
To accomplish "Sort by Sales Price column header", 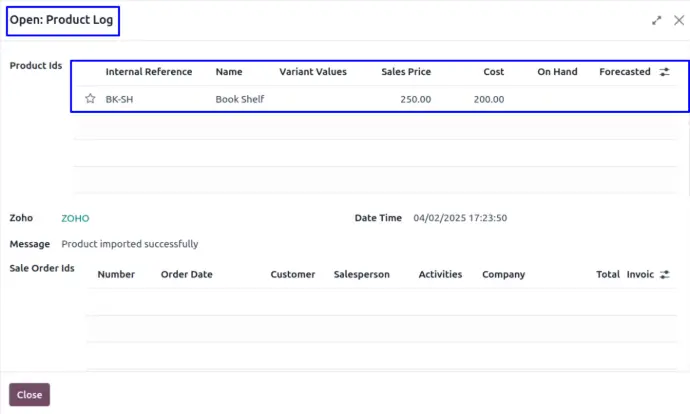I will point(405,72).
